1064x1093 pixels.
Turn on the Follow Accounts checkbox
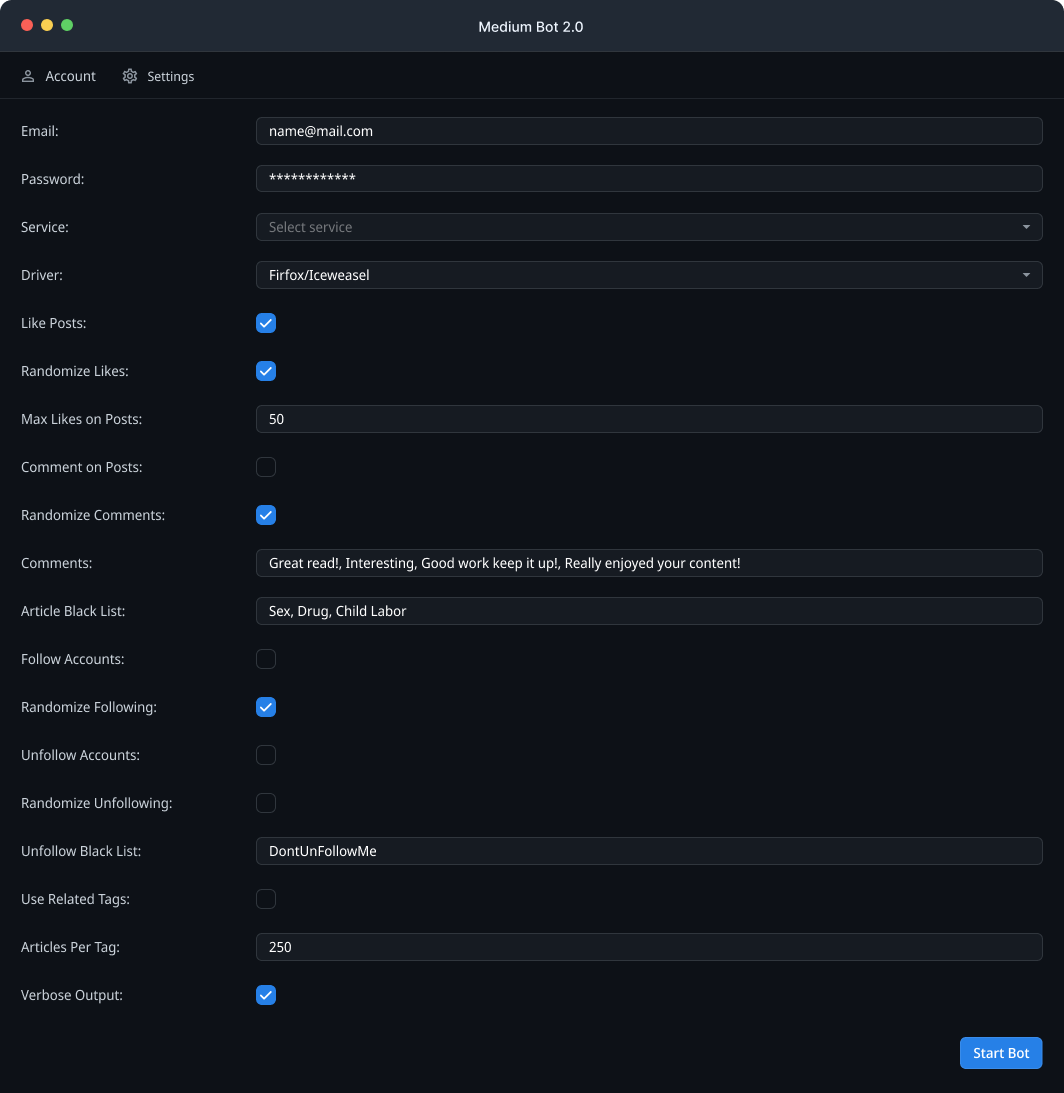(x=266, y=659)
